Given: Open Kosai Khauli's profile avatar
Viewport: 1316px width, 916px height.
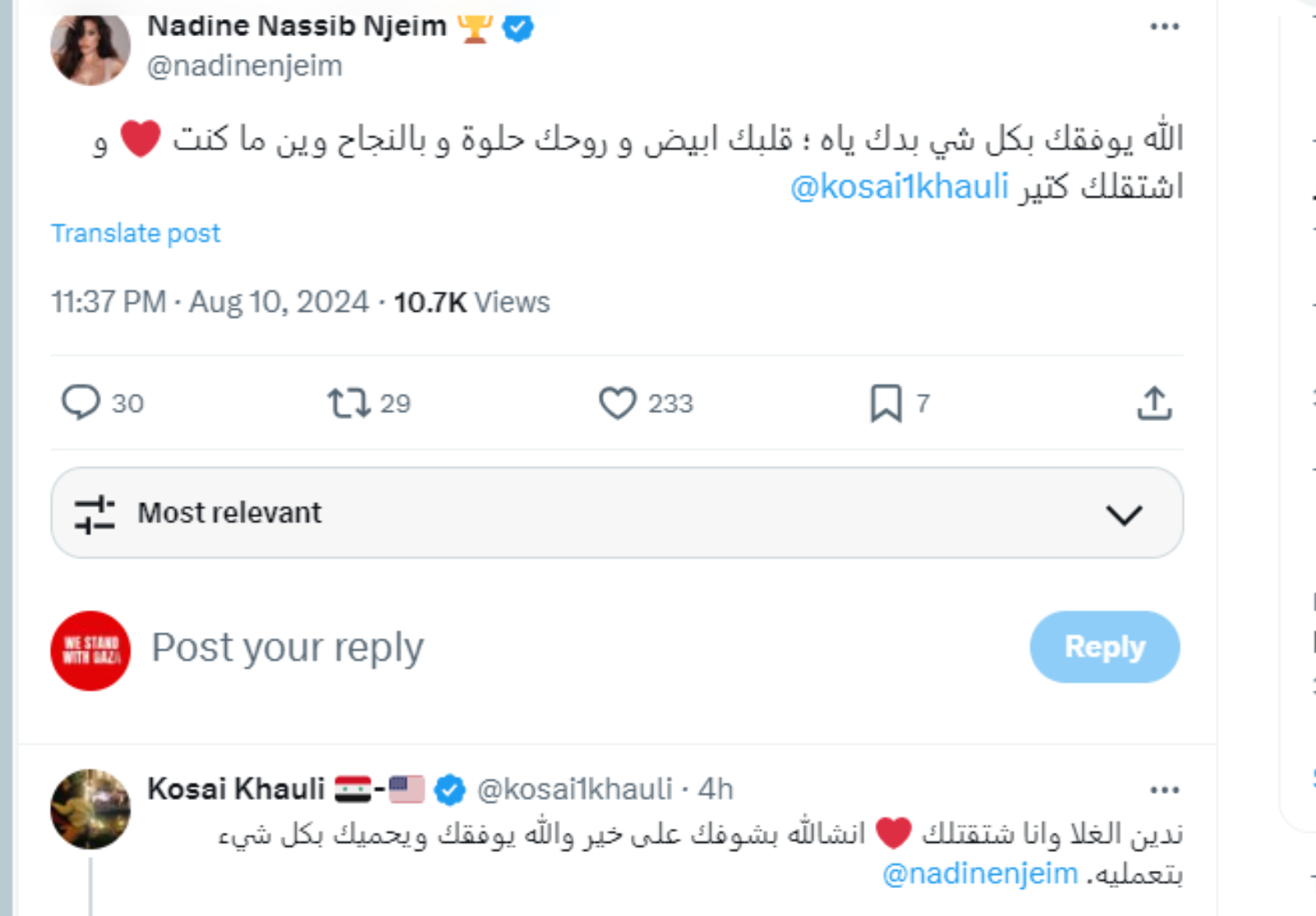Looking at the screenshot, I should coord(90,809).
